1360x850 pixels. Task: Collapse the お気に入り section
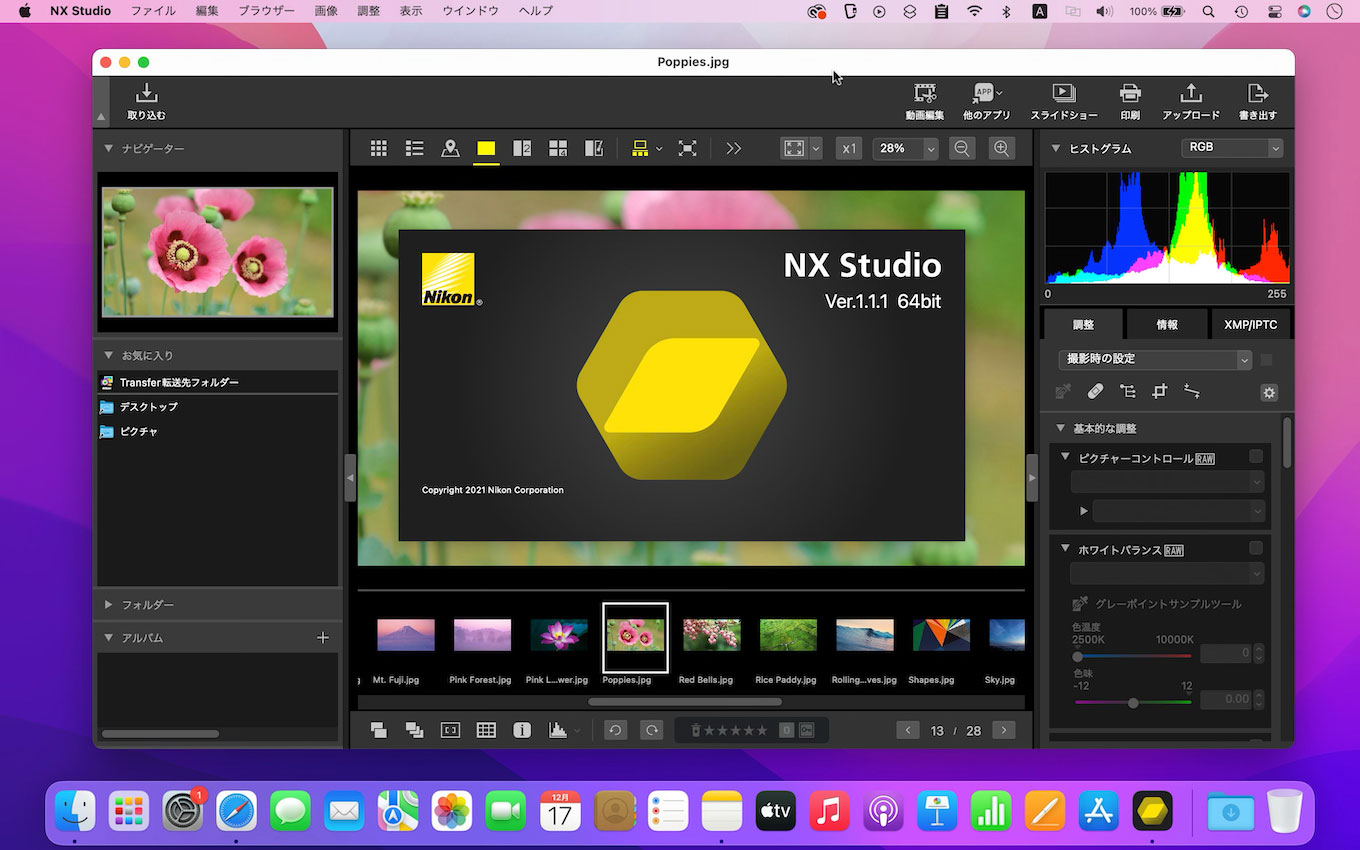click(x=109, y=355)
